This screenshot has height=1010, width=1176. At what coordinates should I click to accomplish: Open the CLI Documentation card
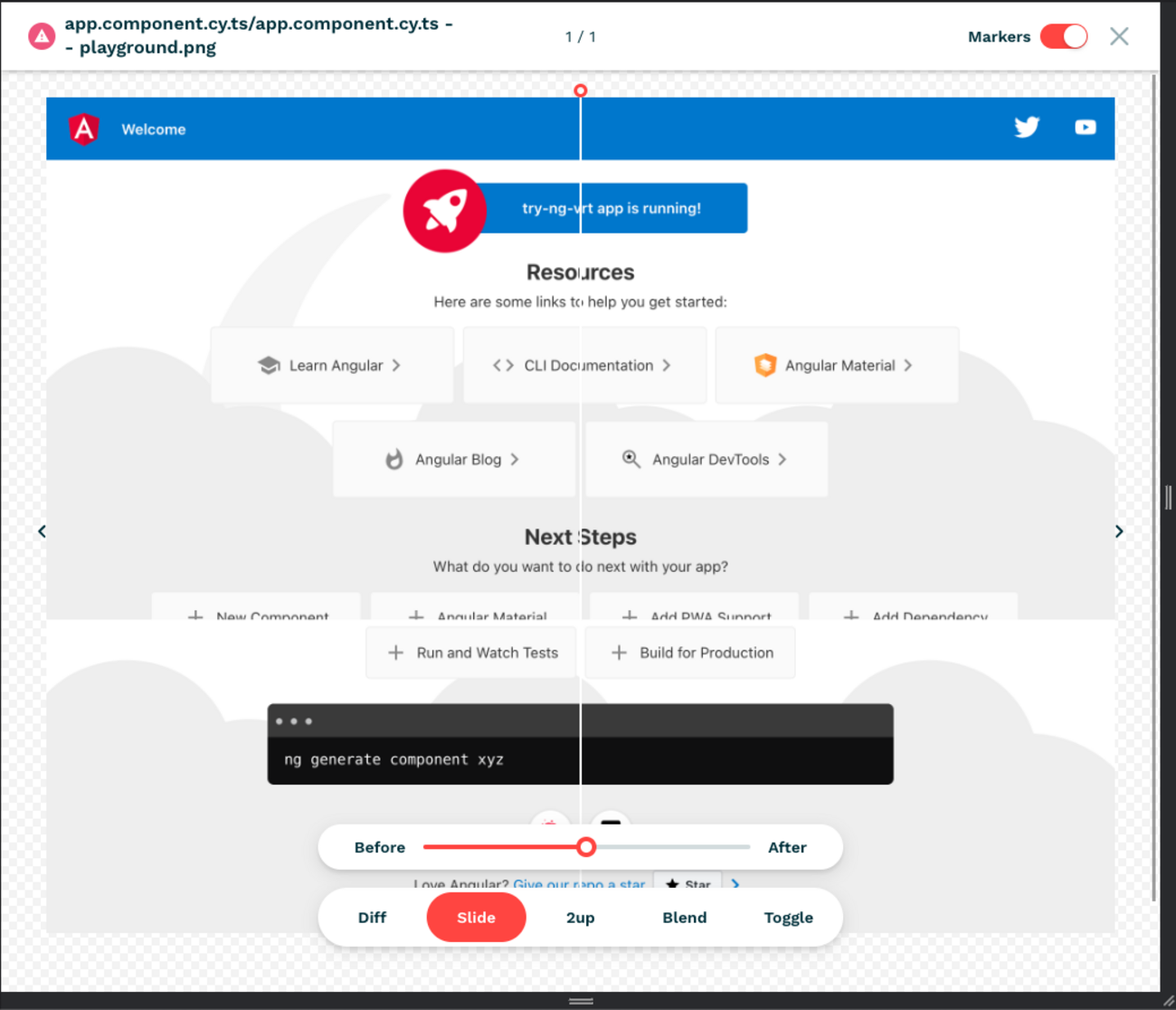[x=584, y=366]
